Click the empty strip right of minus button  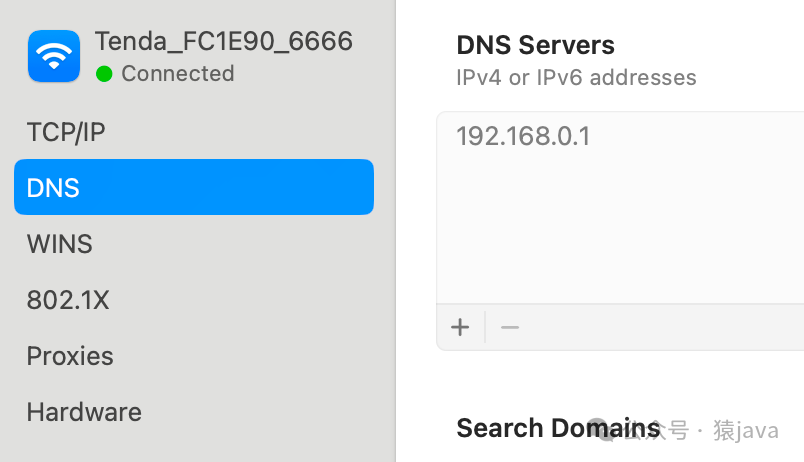click(660, 327)
